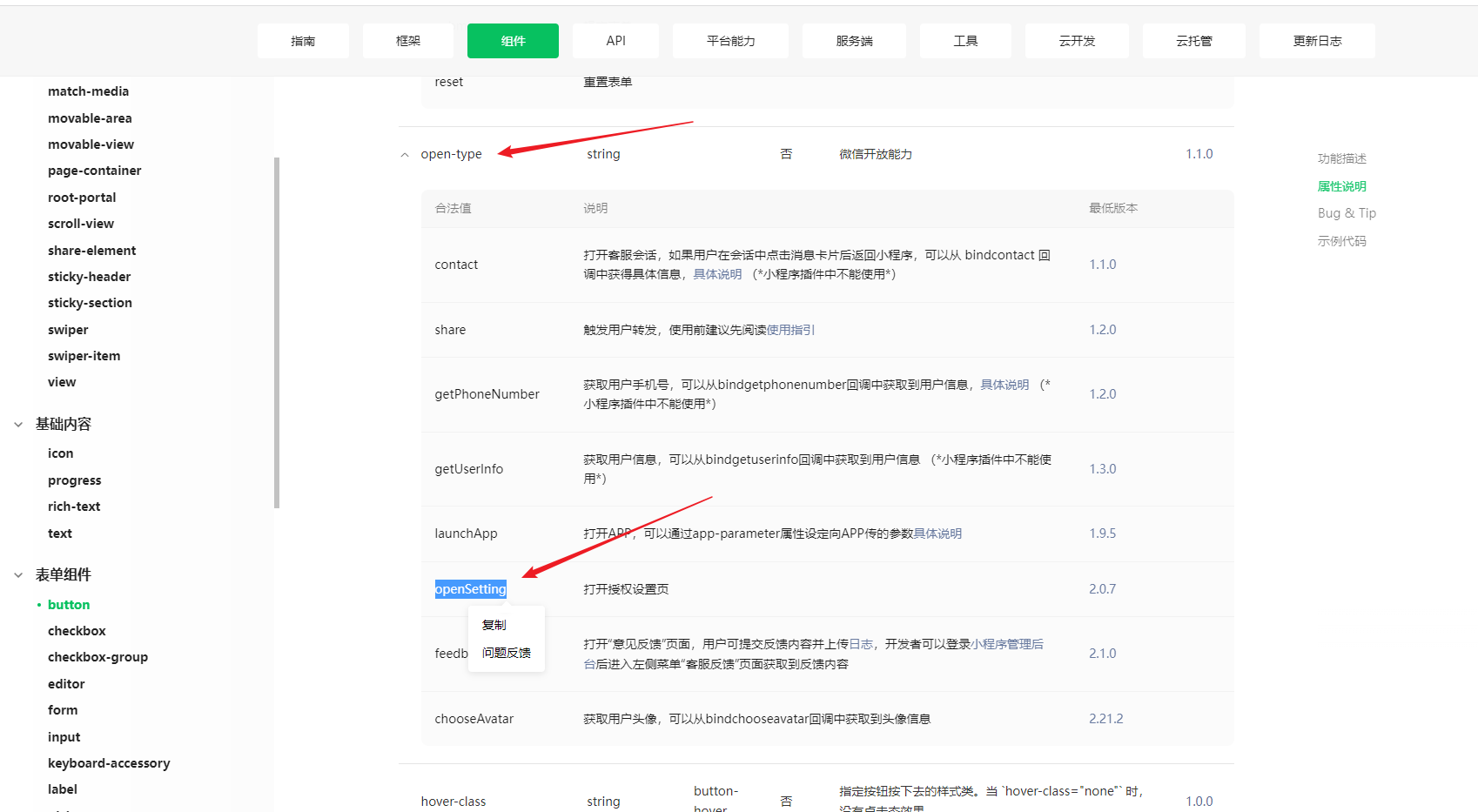This screenshot has height=812, width=1478.
Task: Open the 服务端 tab
Action: click(854, 41)
